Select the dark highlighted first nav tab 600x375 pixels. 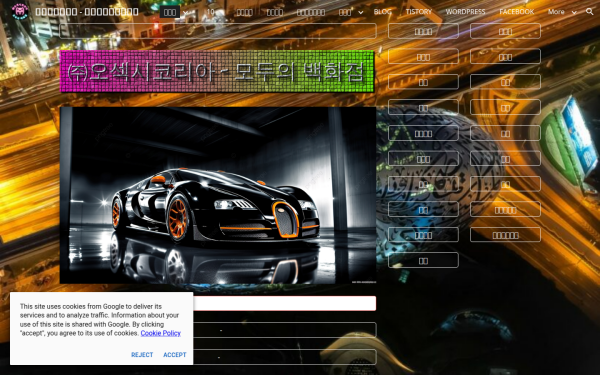click(x=170, y=12)
